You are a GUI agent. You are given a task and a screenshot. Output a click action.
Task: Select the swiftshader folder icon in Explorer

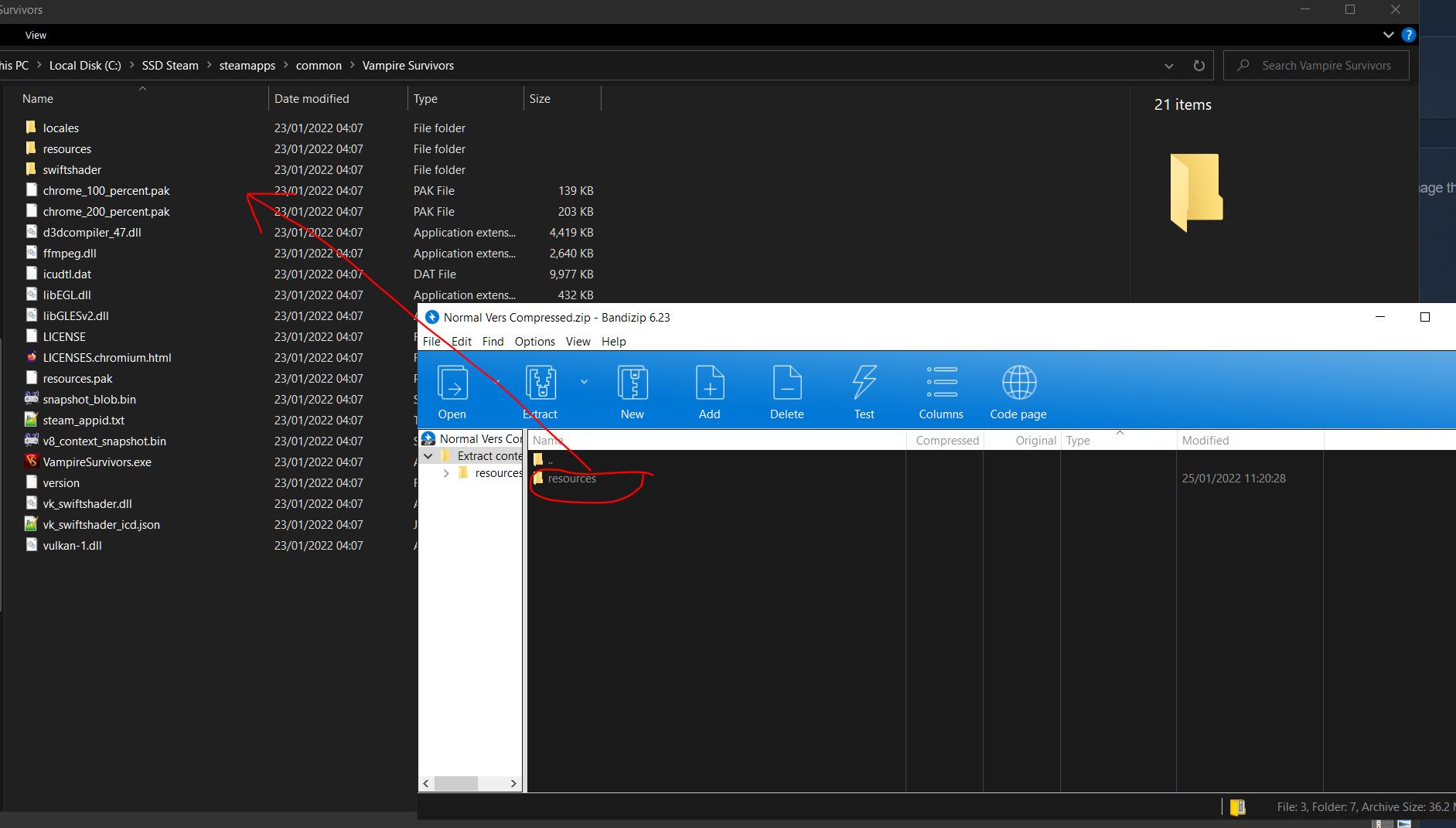click(31, 169)
